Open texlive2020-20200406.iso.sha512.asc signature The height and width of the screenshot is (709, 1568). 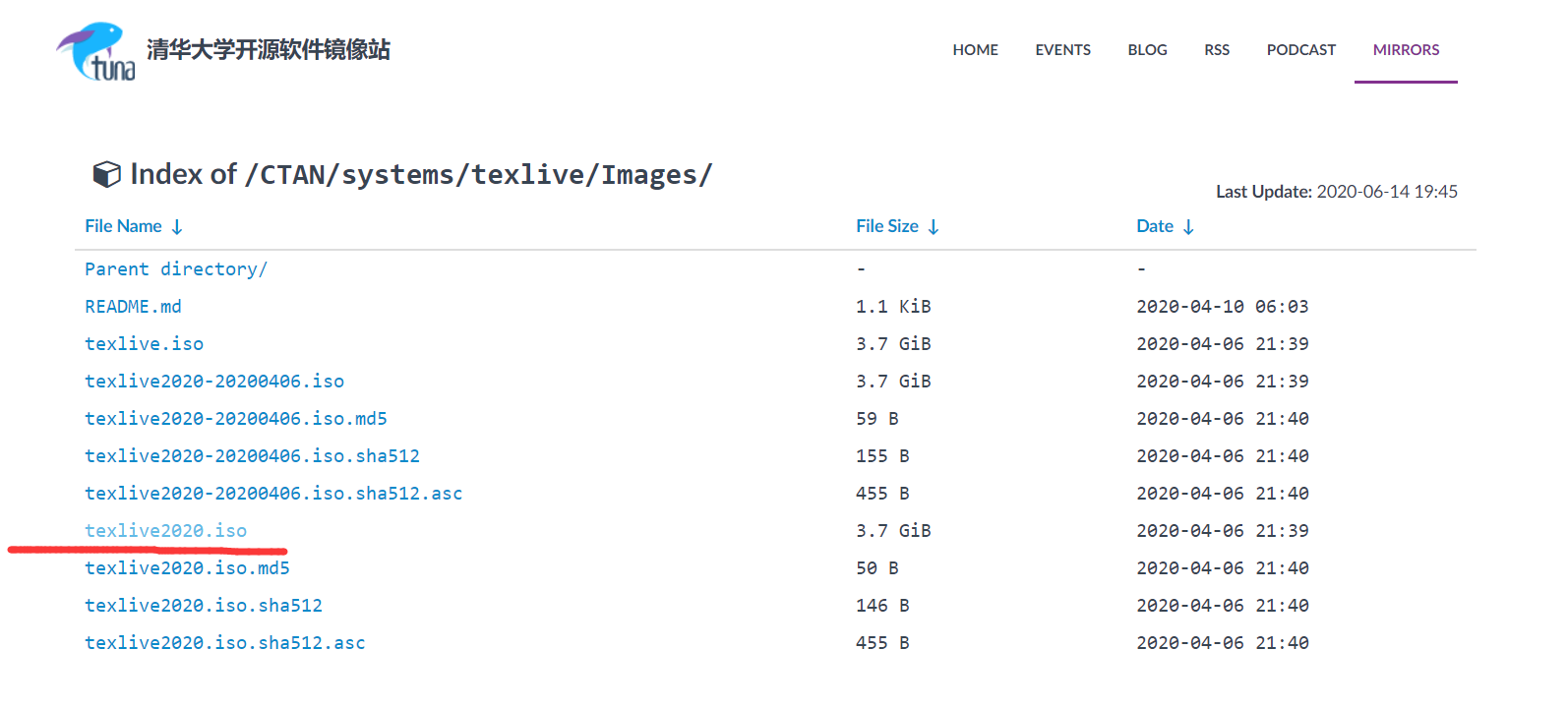pyautogui.click(x=273, y=494)
